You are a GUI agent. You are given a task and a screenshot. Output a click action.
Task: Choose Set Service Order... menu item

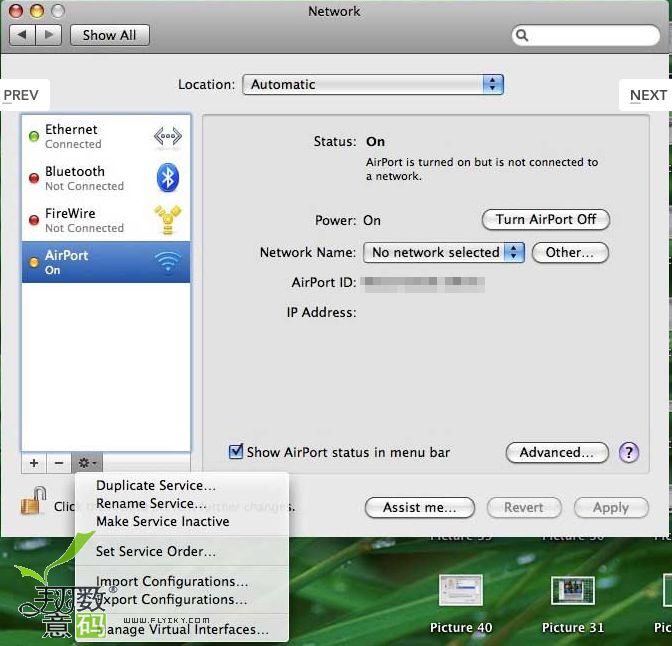point(182,551)
